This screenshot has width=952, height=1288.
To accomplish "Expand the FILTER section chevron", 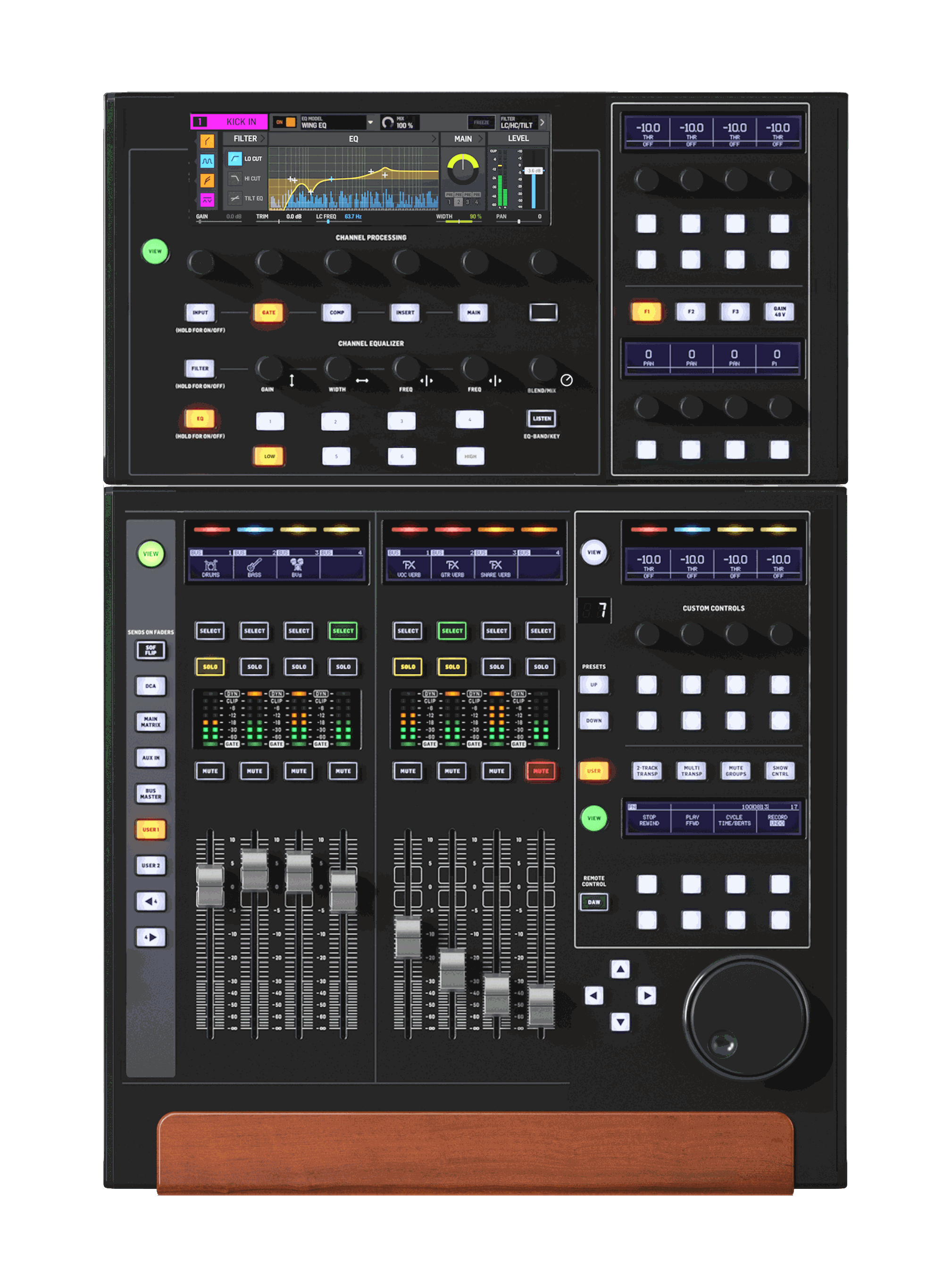I will (x=263, y=139).
